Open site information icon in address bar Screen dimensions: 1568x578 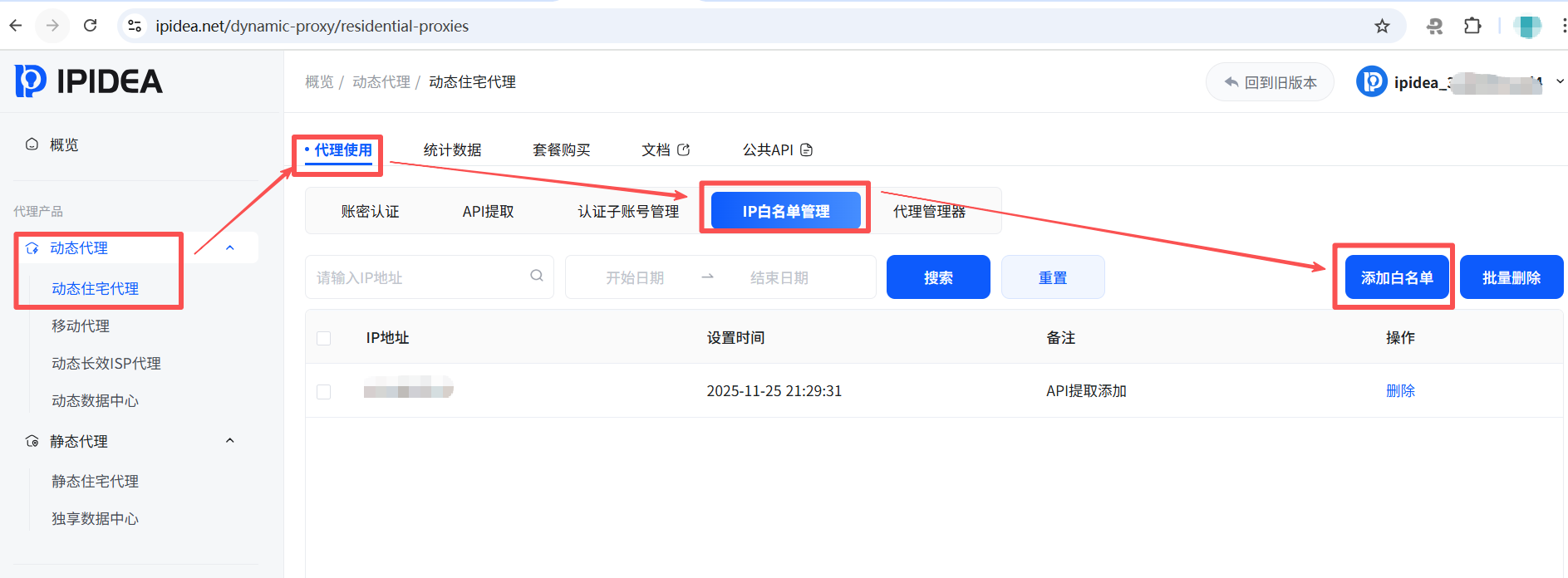134,26
